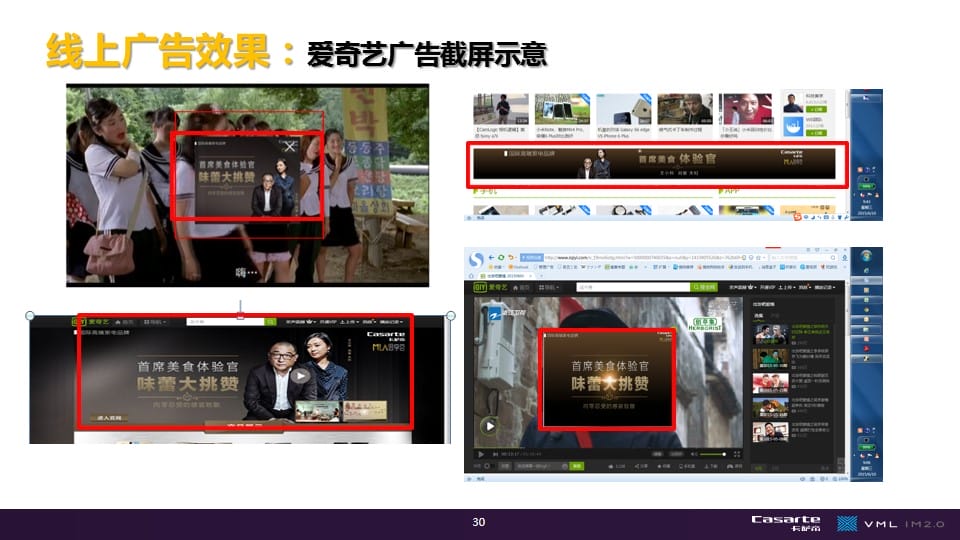The height and width of the screenshot is (540, 960).
Task: Open the Galaxy S6 edge comparison thumbnail
Action: click(x=624, y=109)
